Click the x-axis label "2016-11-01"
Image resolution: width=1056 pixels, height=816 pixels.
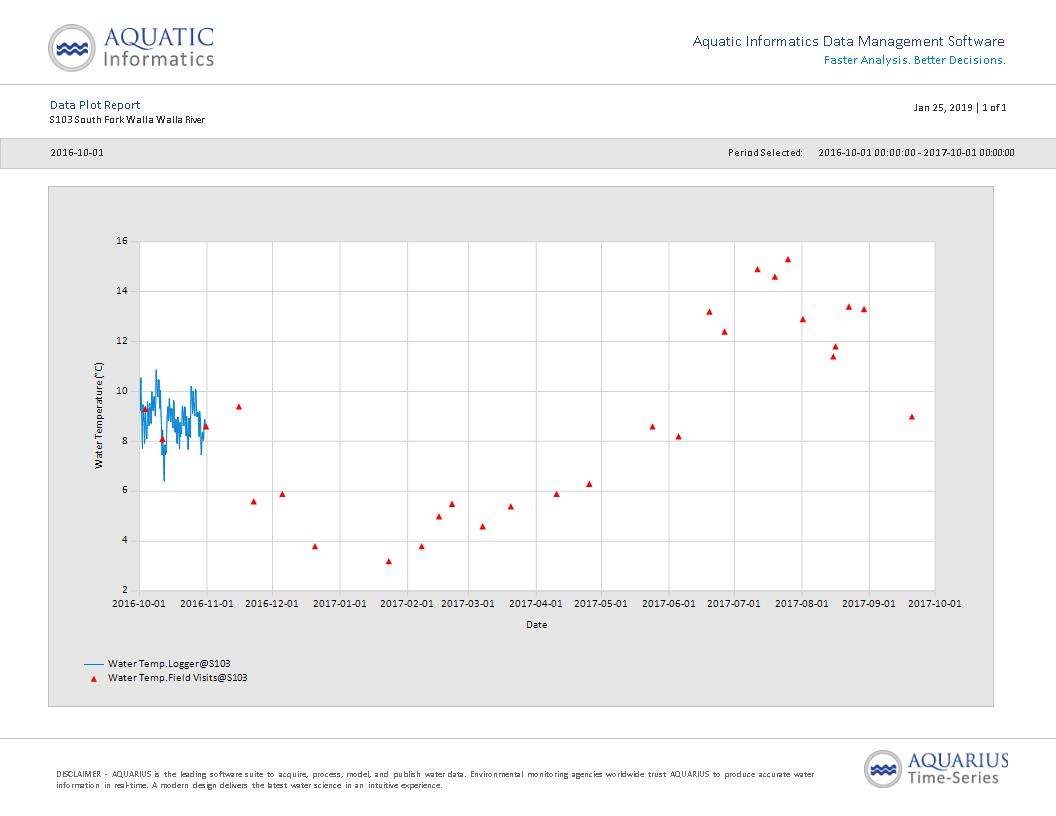(x=207, y=604)
